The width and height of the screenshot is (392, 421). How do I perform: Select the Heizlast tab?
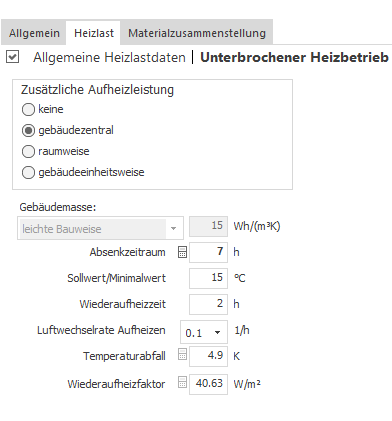click(94, 33)
